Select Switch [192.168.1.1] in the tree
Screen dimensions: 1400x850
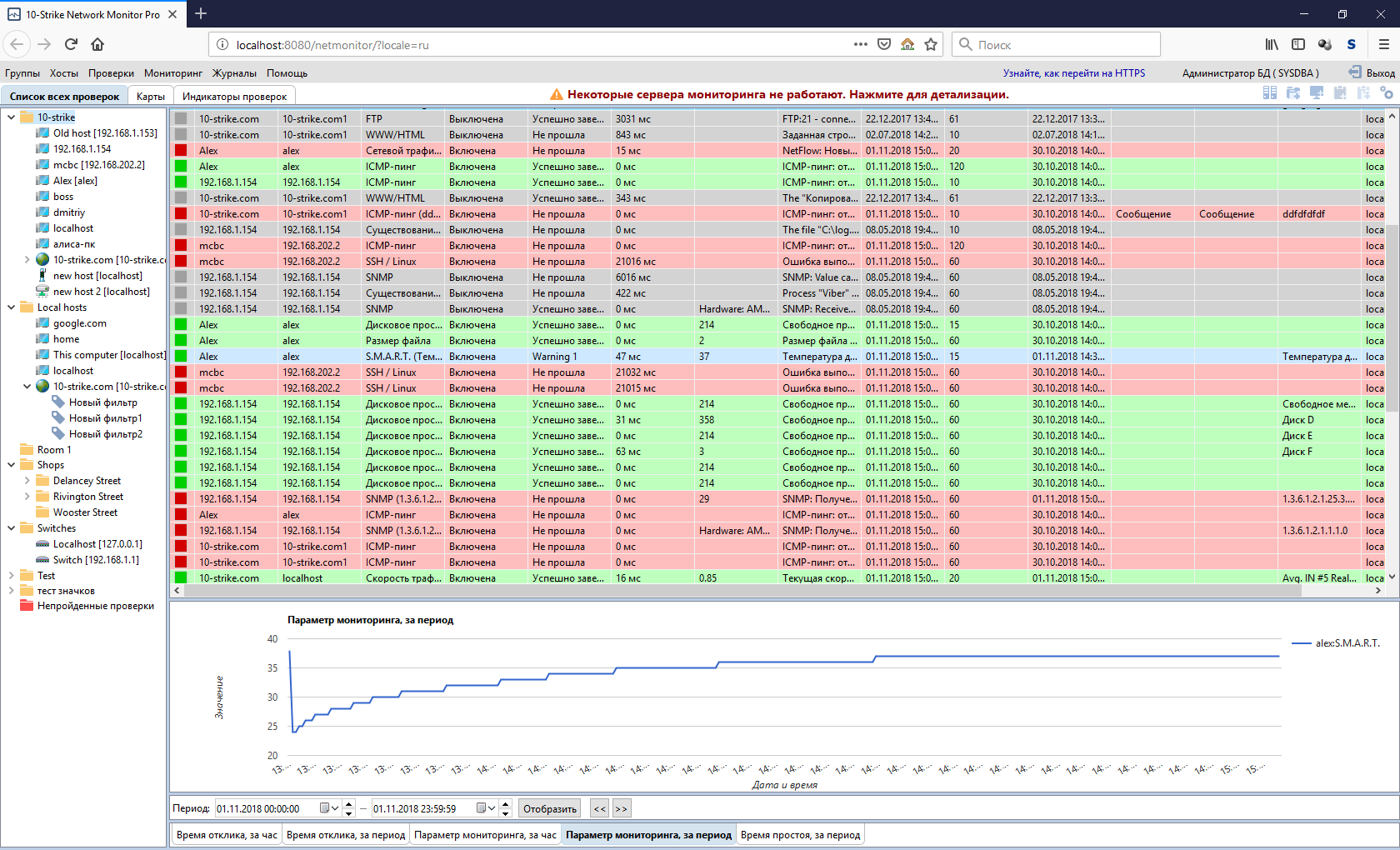(x=96, y=560)
